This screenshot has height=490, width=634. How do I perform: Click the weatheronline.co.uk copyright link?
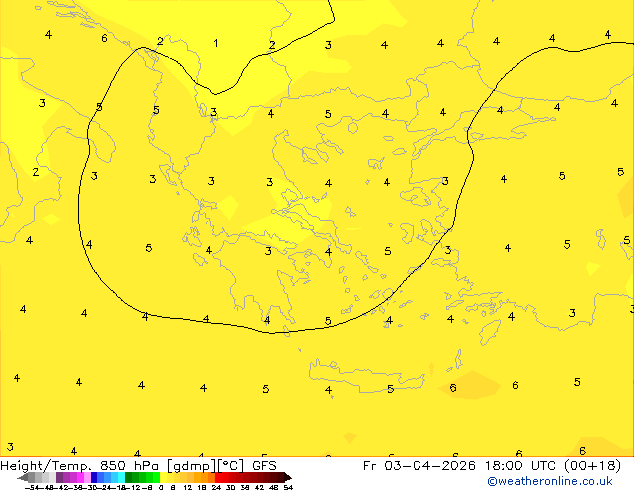pos(549,481)
